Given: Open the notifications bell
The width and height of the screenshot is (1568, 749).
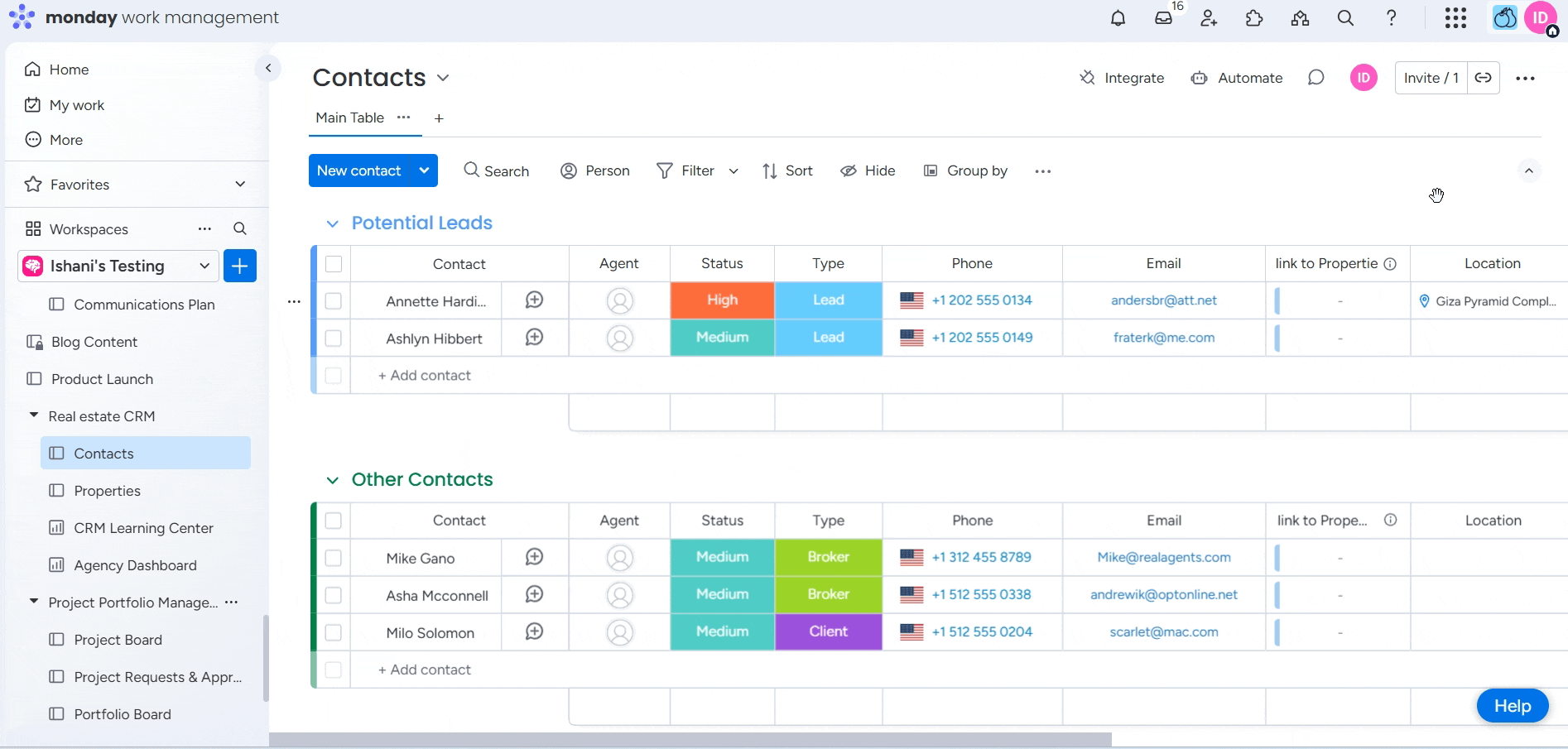Looking at the screenshot, I should [1118, 18].
